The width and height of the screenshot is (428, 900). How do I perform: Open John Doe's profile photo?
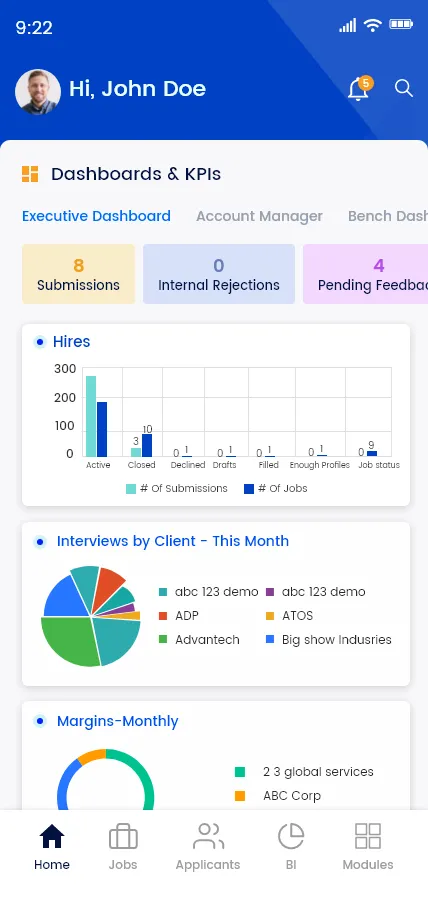(38, 92)
